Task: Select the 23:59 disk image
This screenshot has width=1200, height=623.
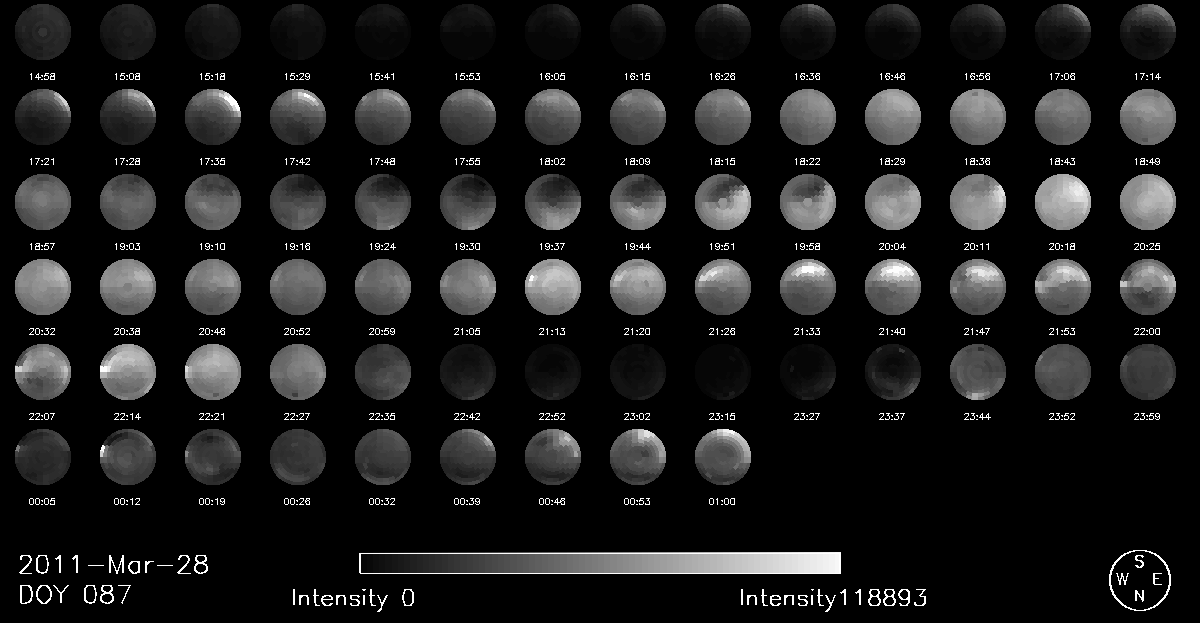Action: [x=1147, y=371]
